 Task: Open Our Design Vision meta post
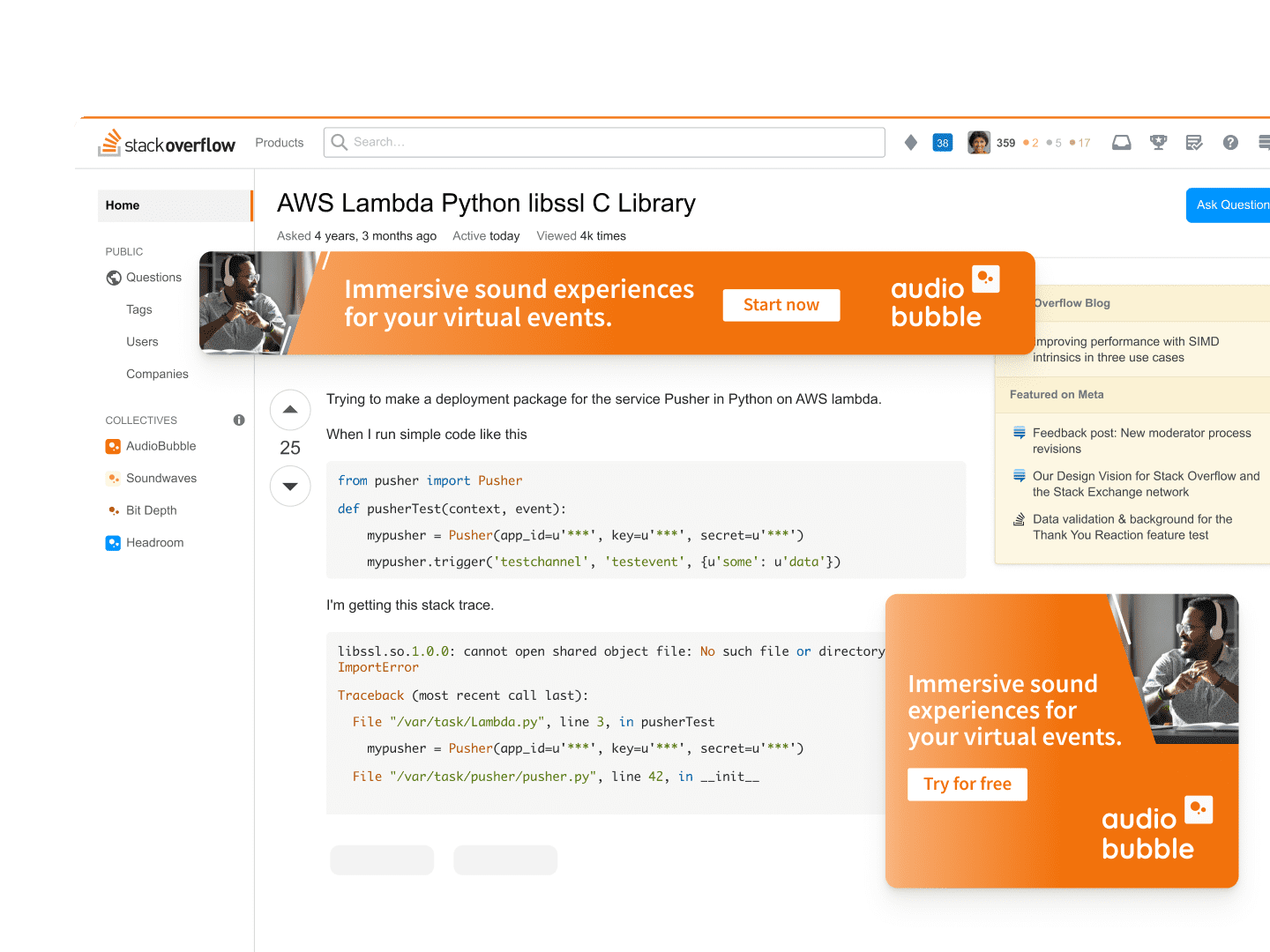pyautogui.click(x=1147, y=484)
